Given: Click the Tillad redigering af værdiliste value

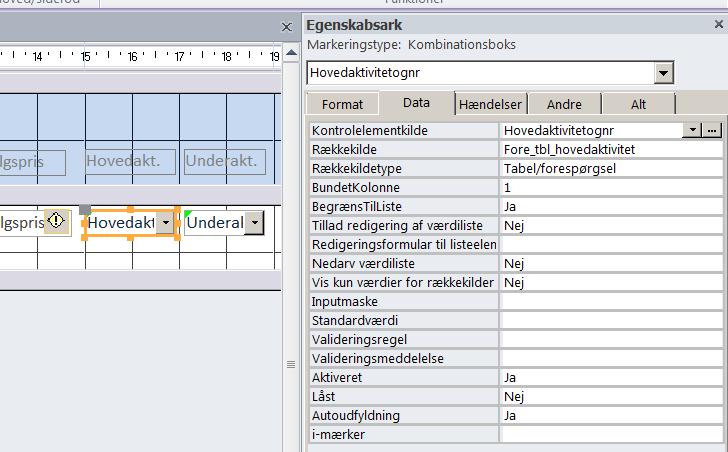Looking at the screenshot, I should (611, 226).
